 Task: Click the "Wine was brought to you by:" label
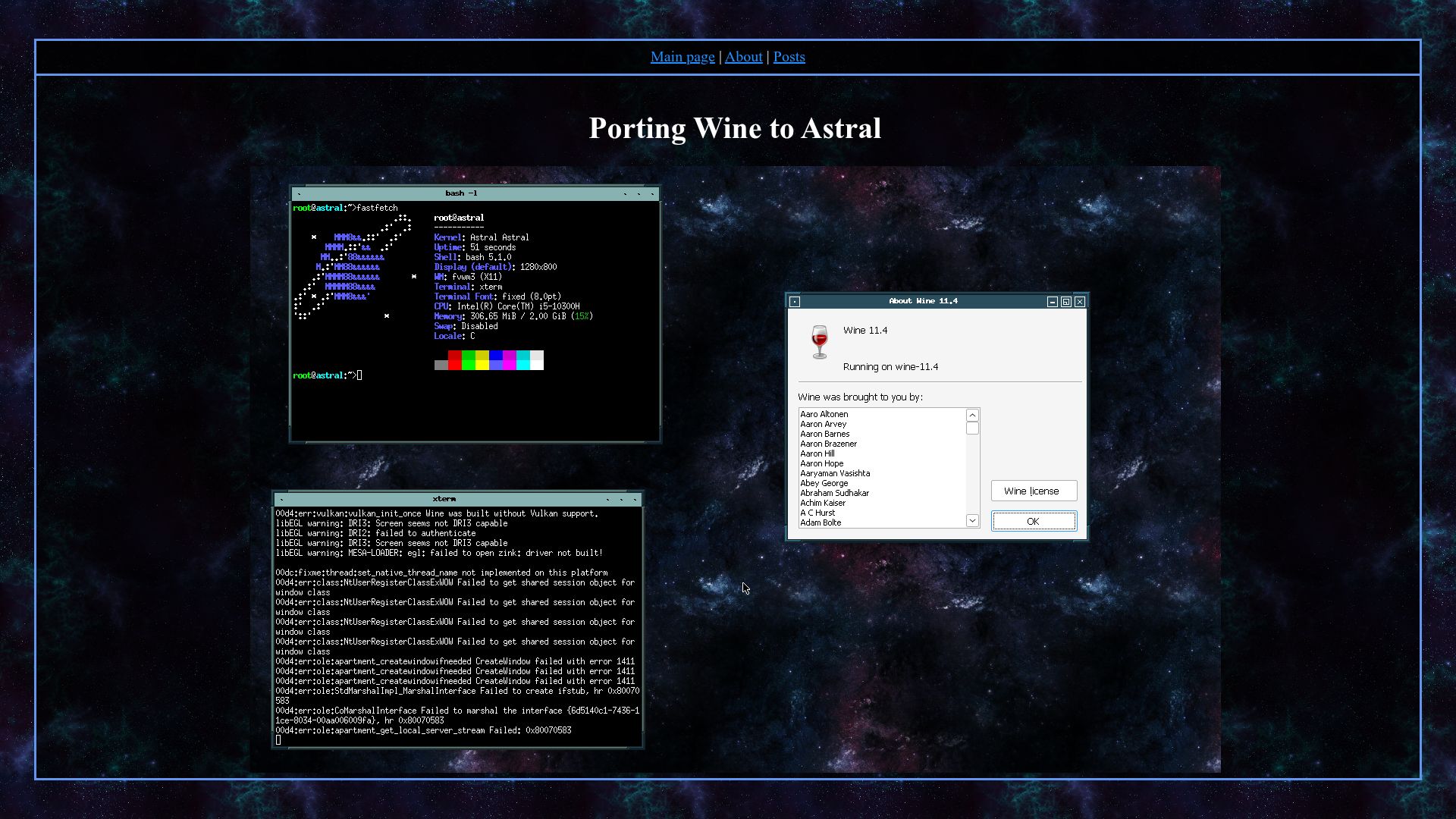860,397
